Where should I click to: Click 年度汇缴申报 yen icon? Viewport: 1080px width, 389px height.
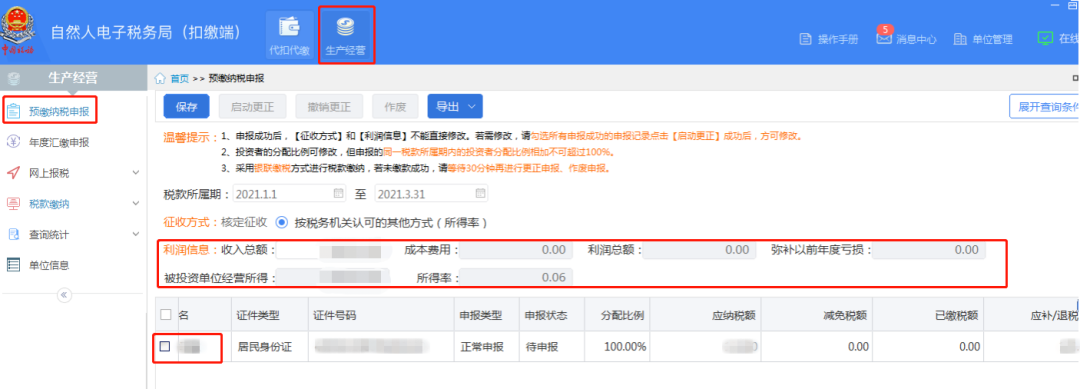[13, 142]
